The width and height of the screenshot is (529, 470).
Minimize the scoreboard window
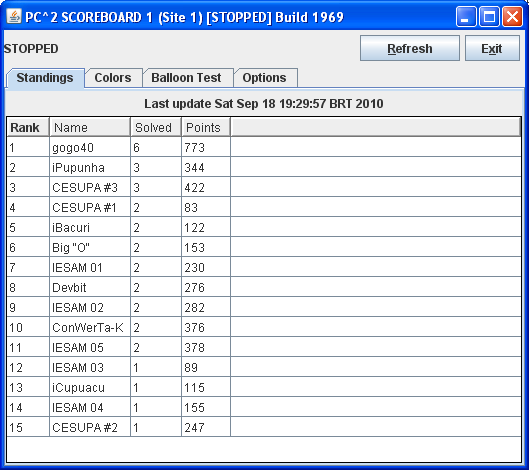466,17
